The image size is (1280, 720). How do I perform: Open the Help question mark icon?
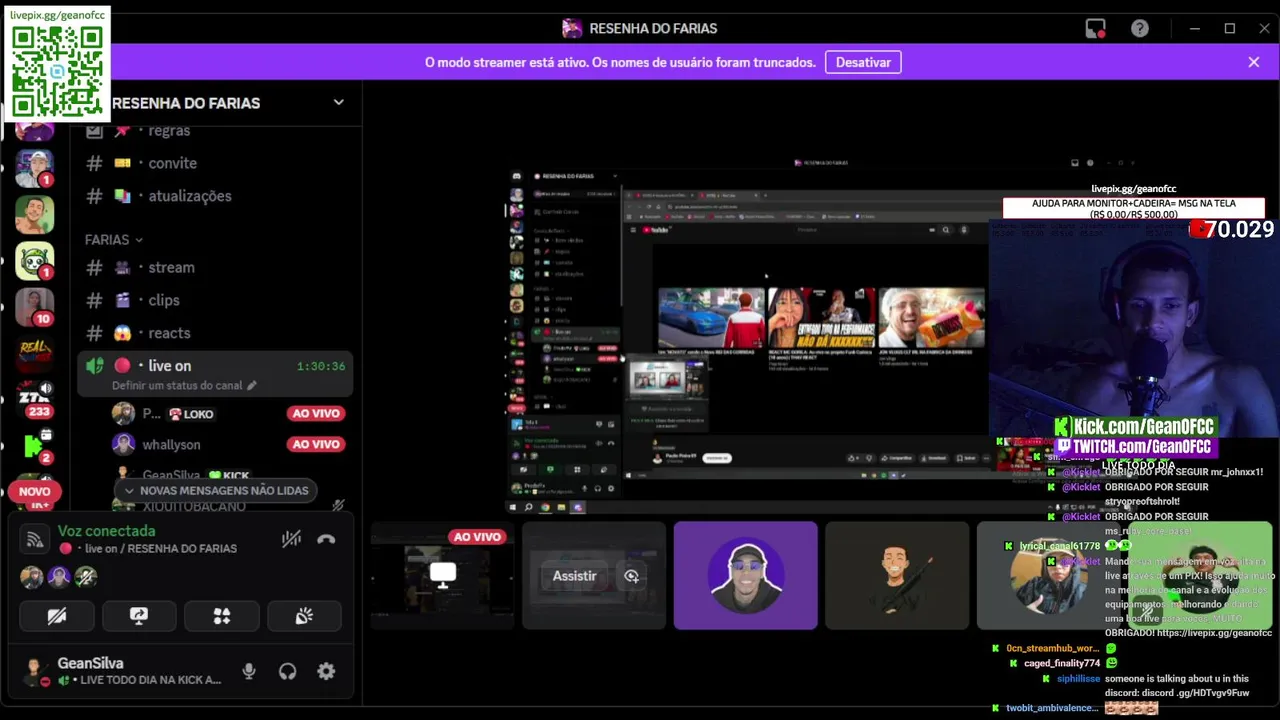(x=1140, y=28)
